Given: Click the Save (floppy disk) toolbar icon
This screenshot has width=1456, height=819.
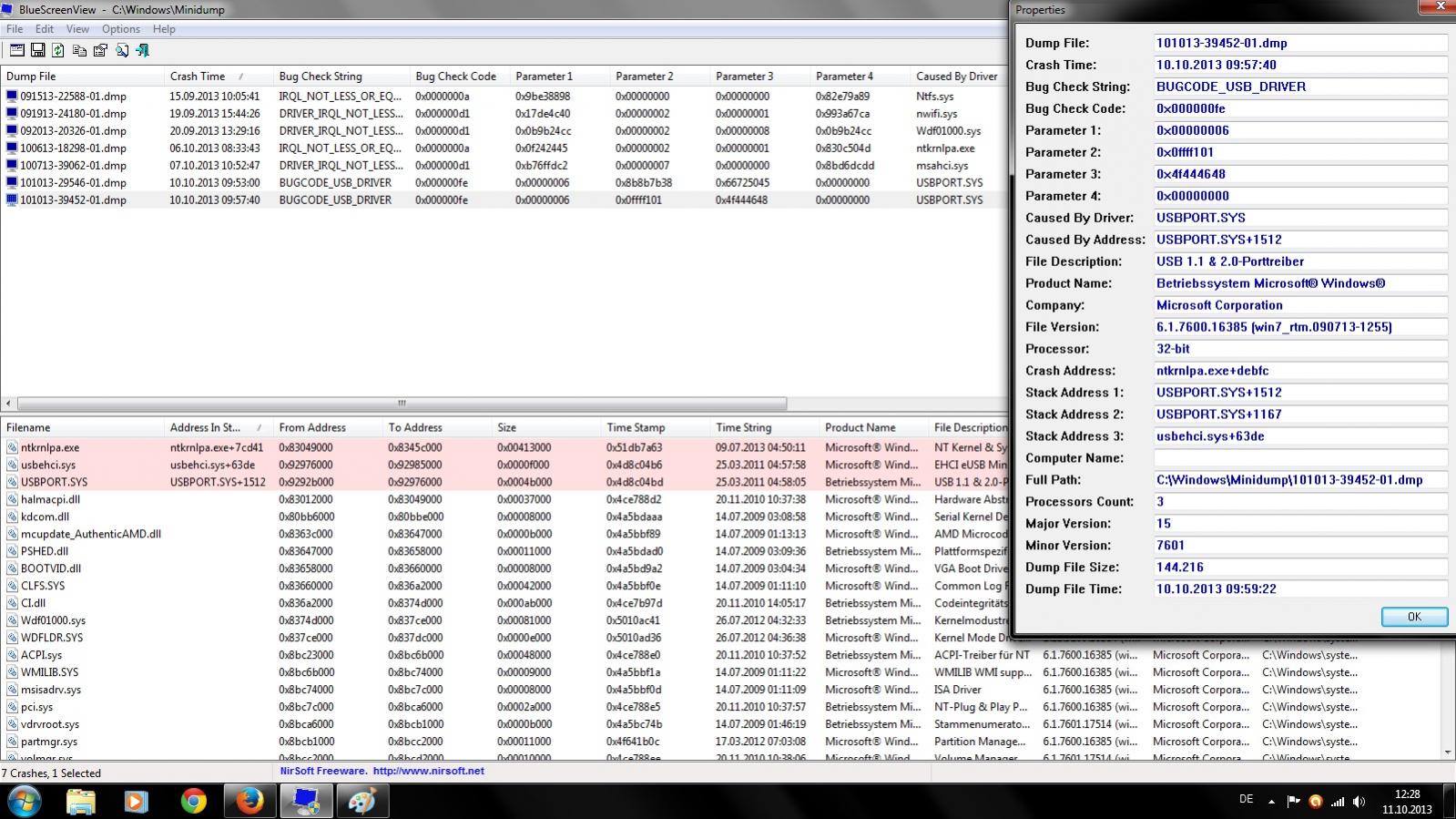Looking at the screenshot, I should click(38, 51).
